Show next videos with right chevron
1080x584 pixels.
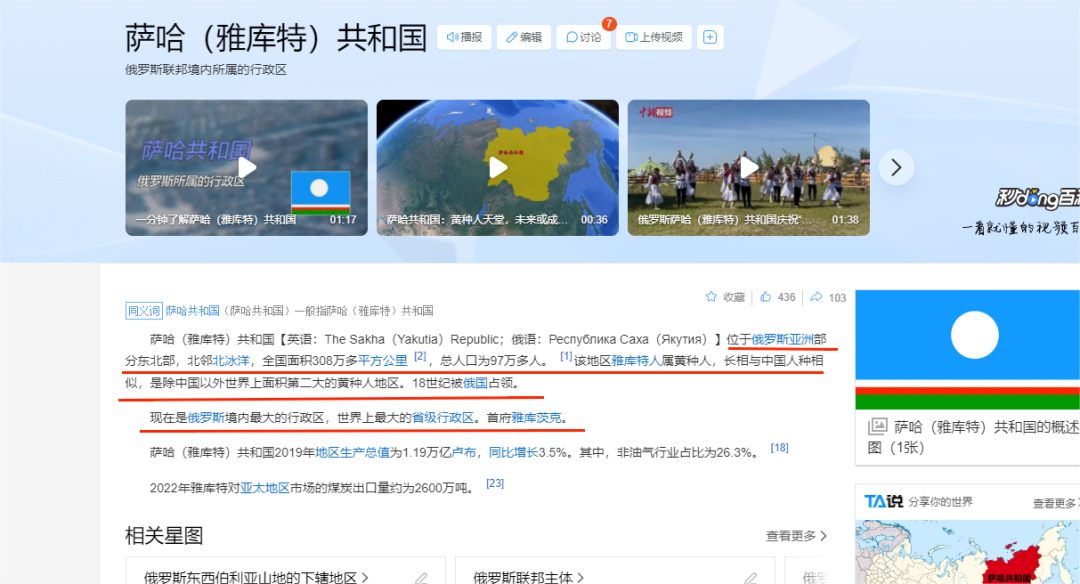[x=896, y=167]
